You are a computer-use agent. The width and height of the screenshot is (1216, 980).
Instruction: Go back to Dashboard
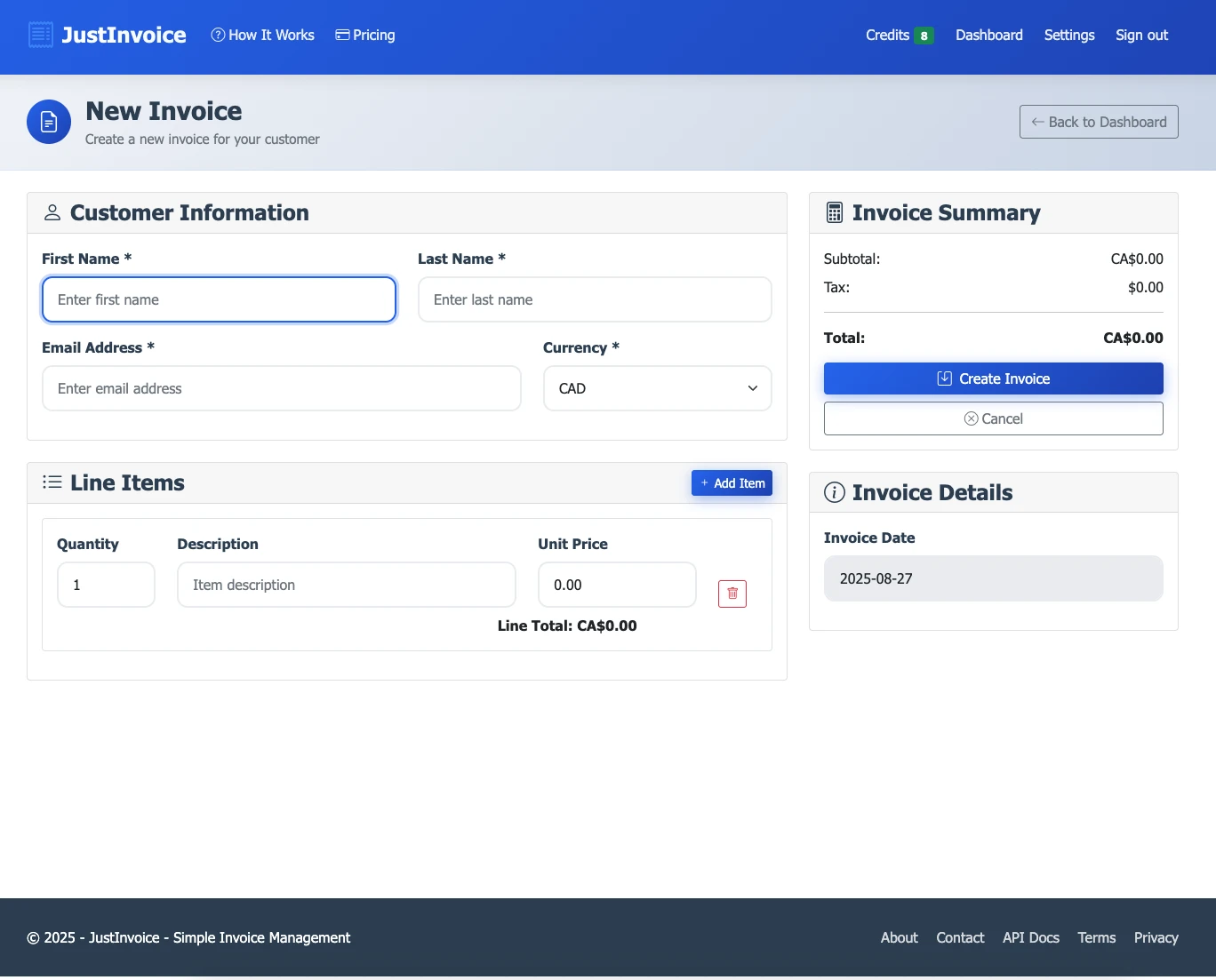pyautogui.click(x=1099, y=122)
